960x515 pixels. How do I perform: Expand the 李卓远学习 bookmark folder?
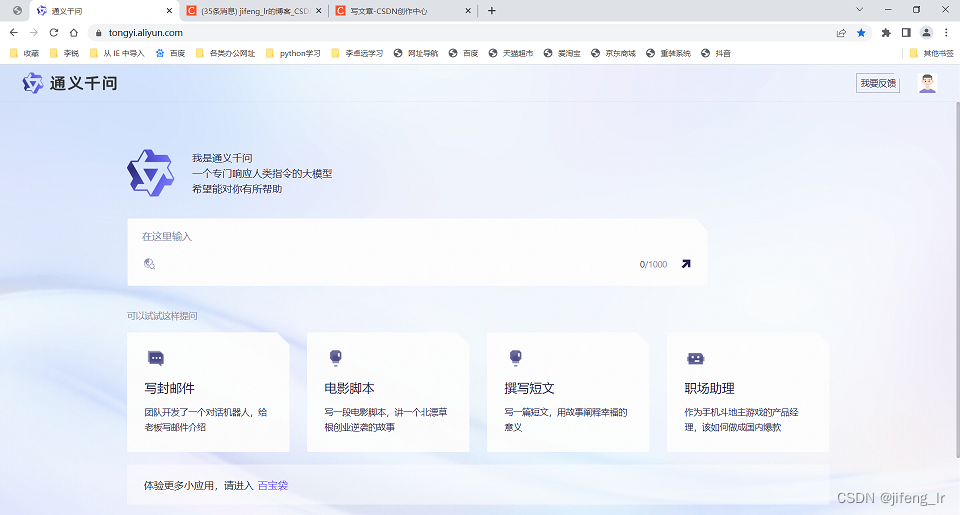coord(357,53)
